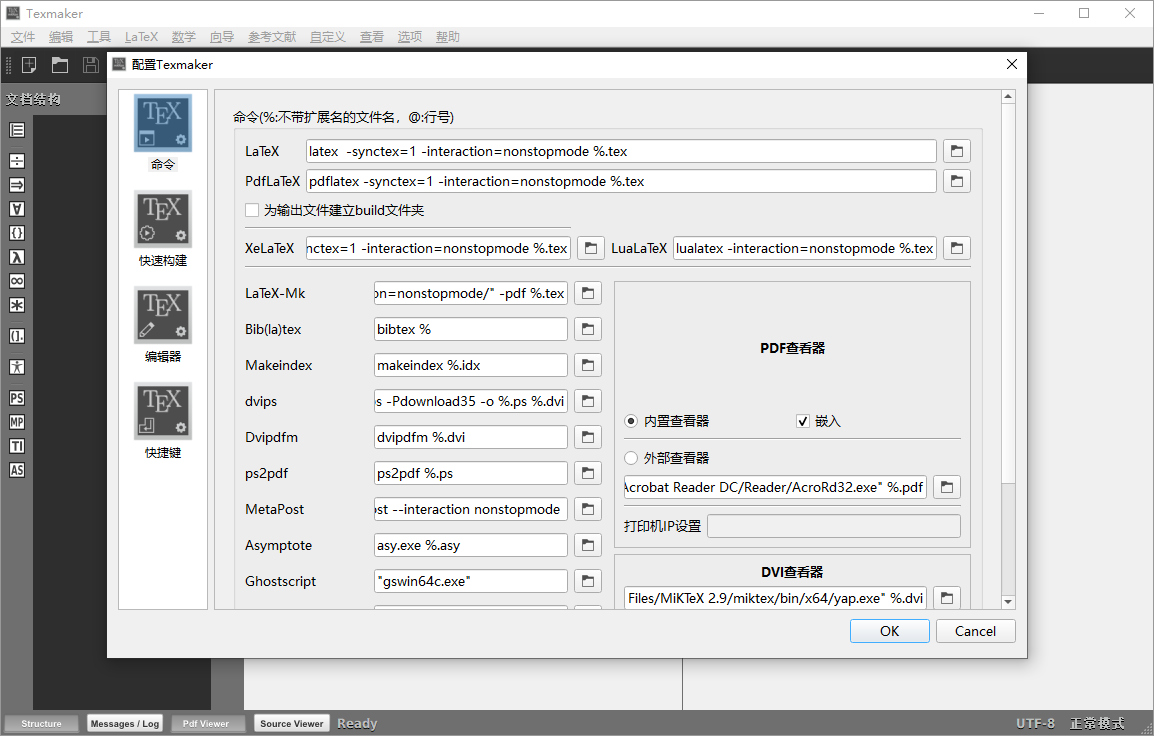The image size is (1154, 736).
Task: Browse for external PDF viewer executable
Action: (x=947, y=487)
